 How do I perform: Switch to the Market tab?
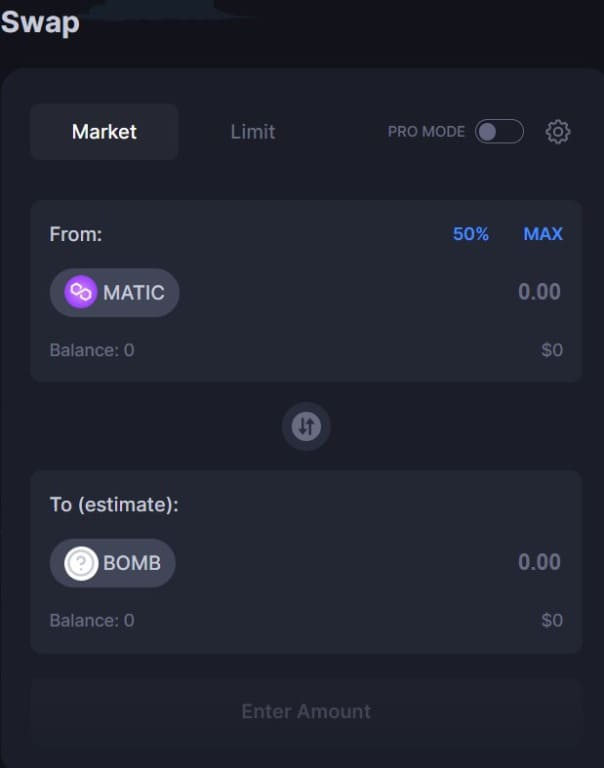(x=104, y=132)
